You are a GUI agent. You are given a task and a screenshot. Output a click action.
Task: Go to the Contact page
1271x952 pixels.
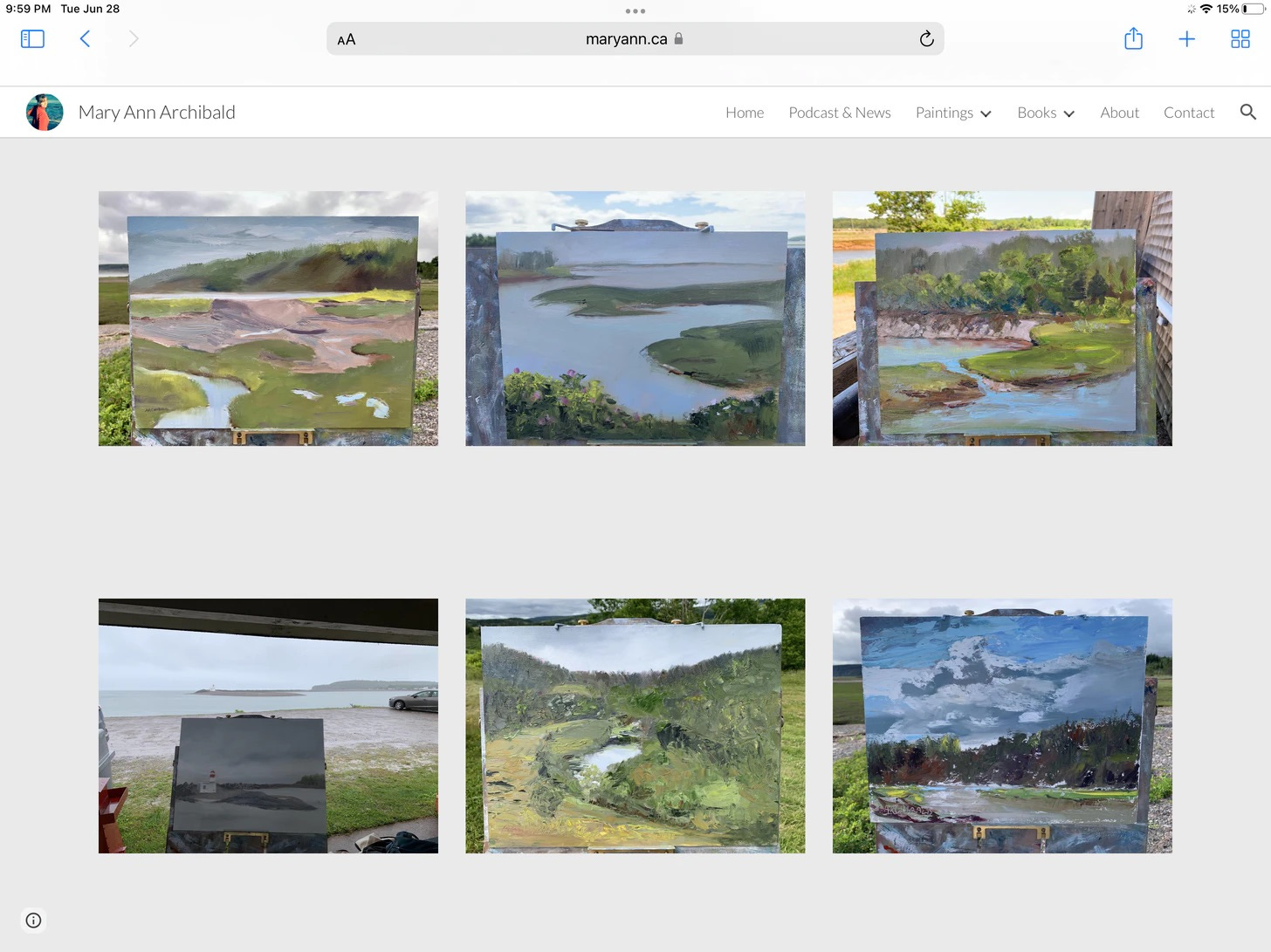pyautogui.click(x=1189, y=113)
